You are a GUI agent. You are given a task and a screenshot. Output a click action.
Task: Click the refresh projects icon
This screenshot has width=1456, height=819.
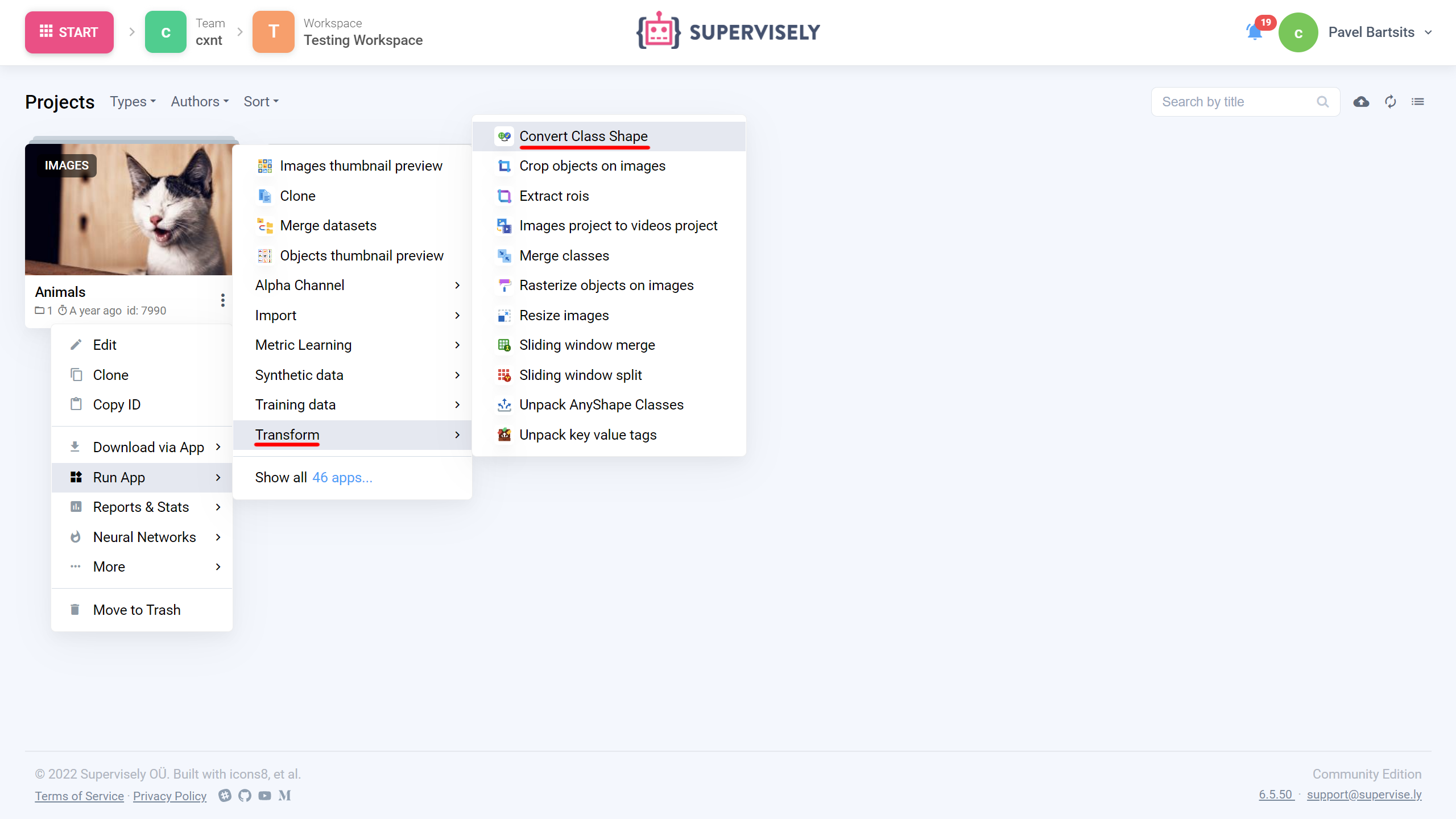(1390, 102)
